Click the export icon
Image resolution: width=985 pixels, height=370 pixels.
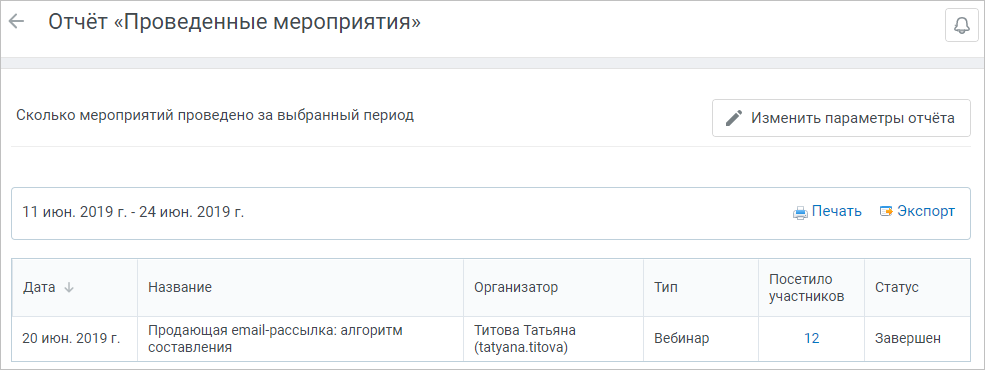(886, 212)
